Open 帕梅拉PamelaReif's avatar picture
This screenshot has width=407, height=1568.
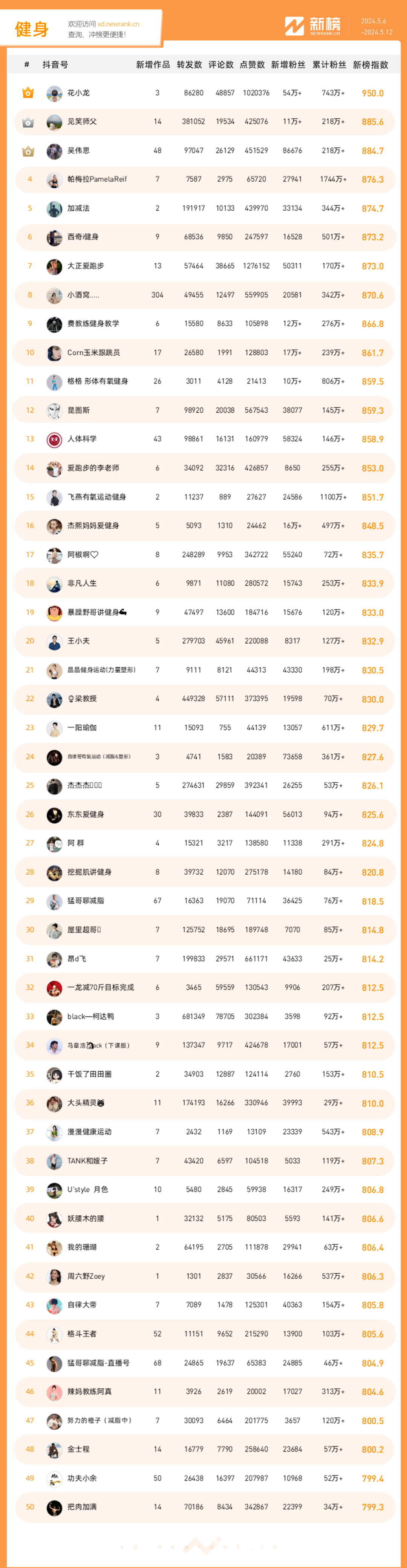click(x=54, y=180)
